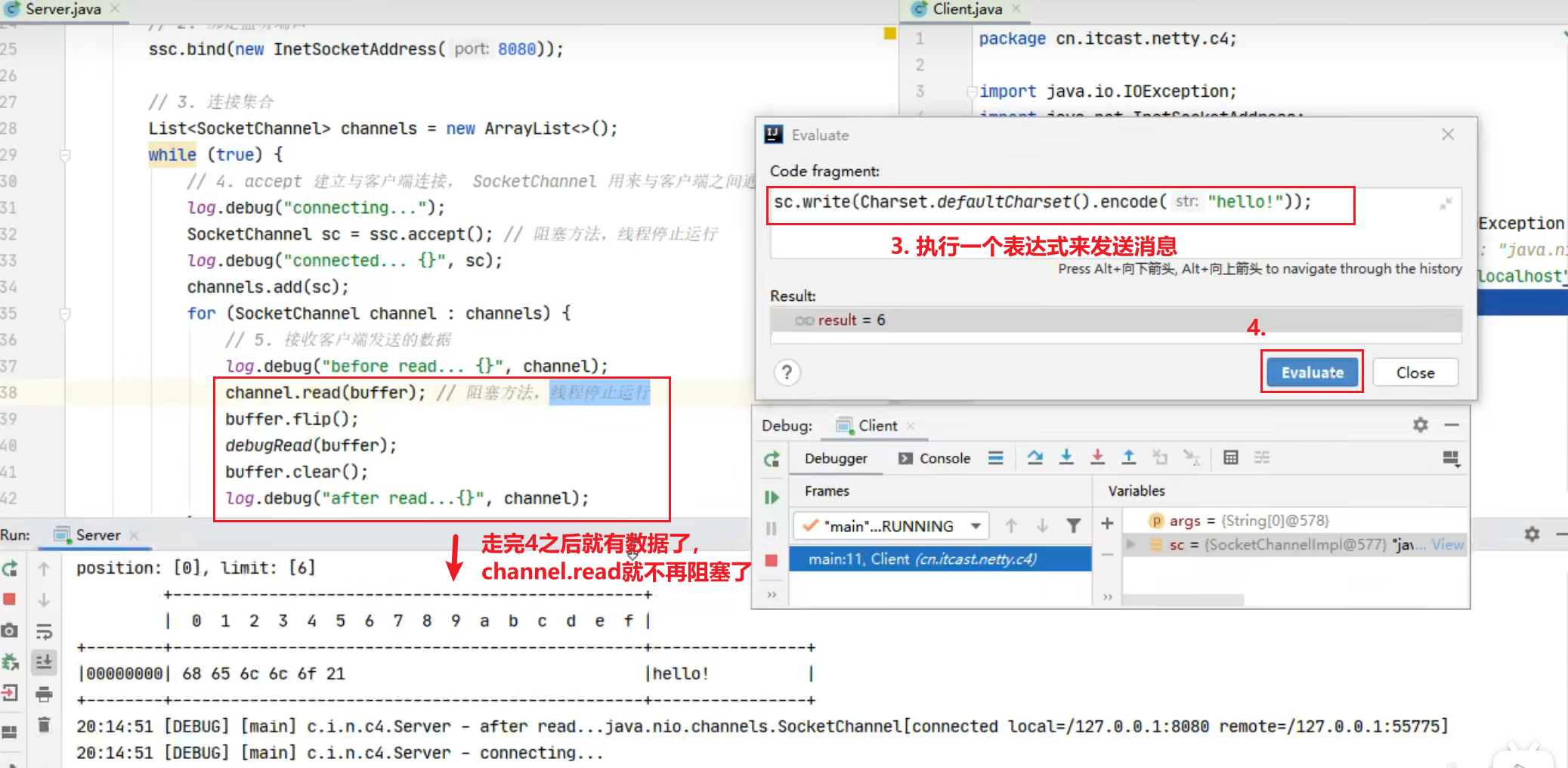Clear all Run console output
The height and width of the screenshot is (768, 1568).
pos(44,724)
